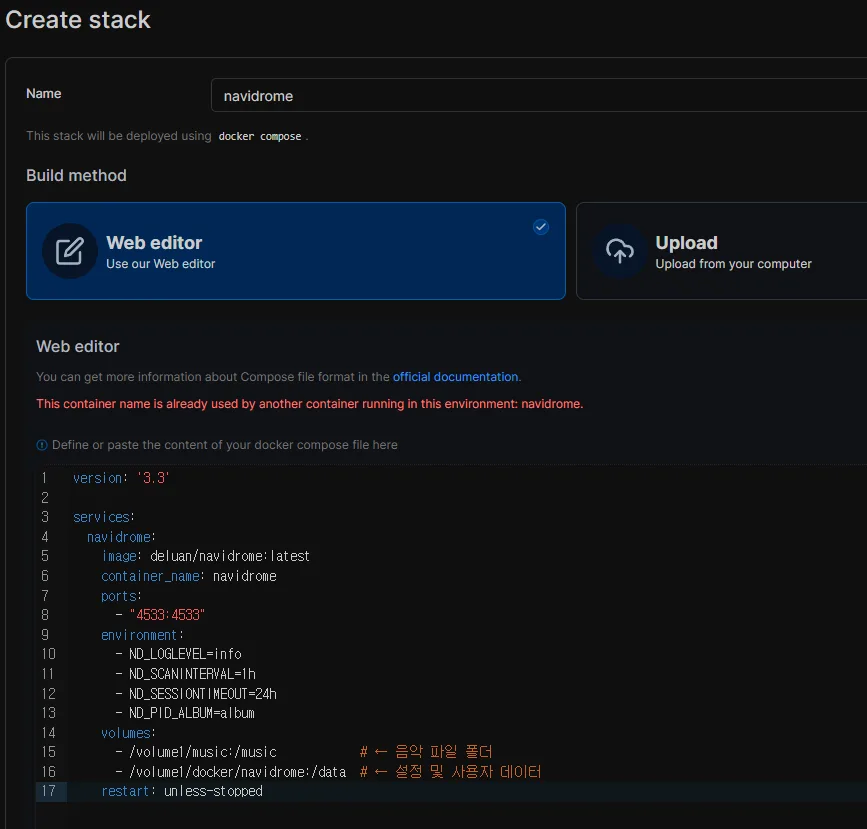Viewport: 867px width, 829px height.
Task: Click the Web editor pencil icon
Action: coord(69,251)
